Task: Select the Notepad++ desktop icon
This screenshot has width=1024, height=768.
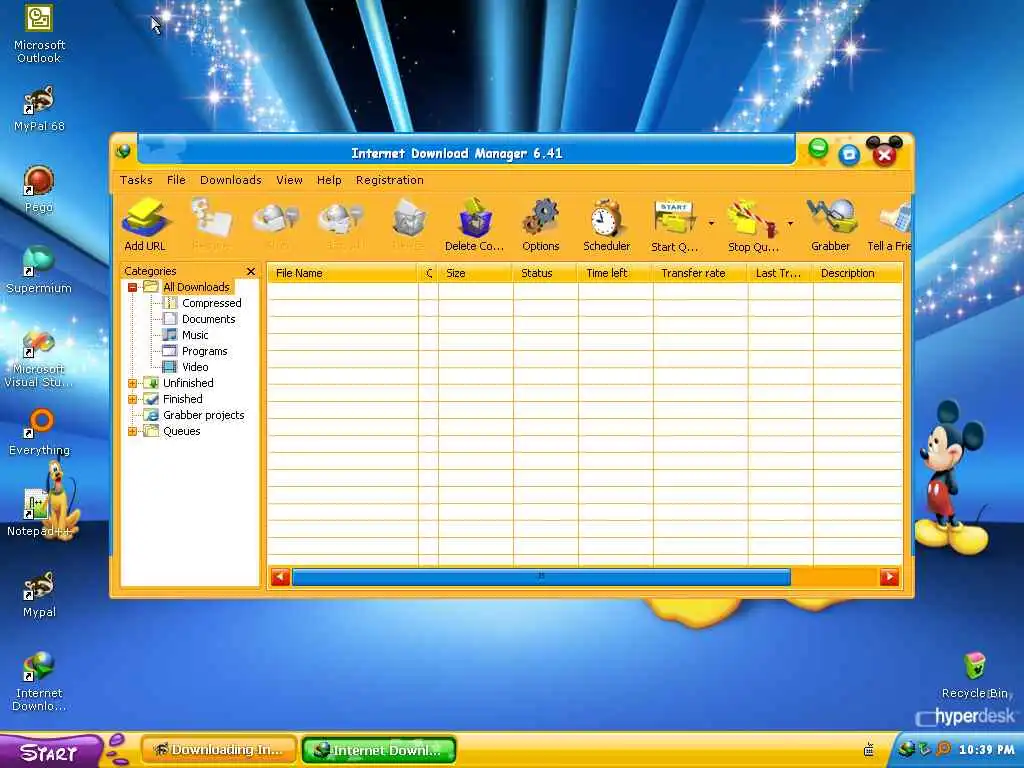Action: [x=39, y=513]
